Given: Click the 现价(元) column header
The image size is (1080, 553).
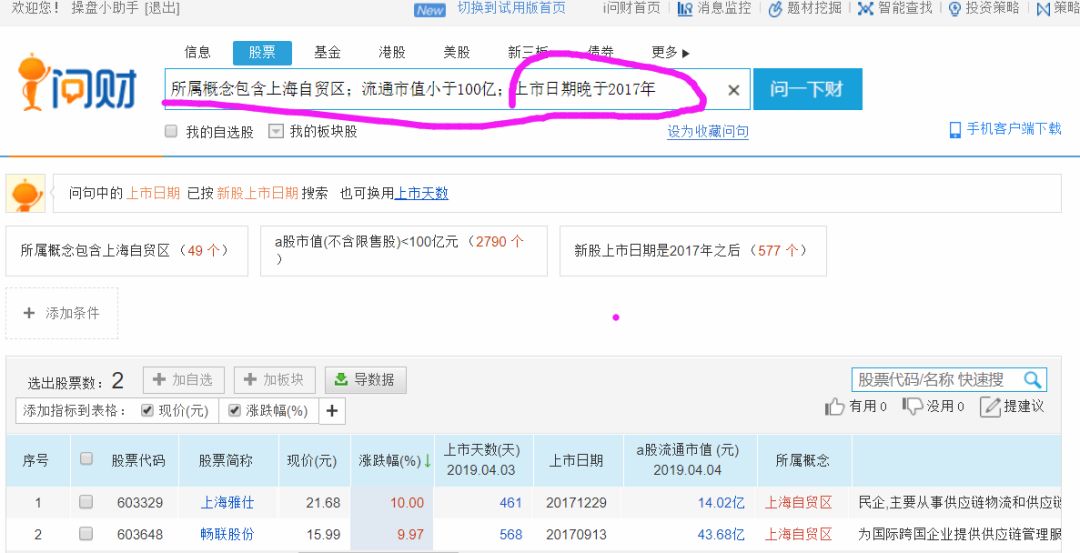Looking at the screenshot, I should click(312, 461).
